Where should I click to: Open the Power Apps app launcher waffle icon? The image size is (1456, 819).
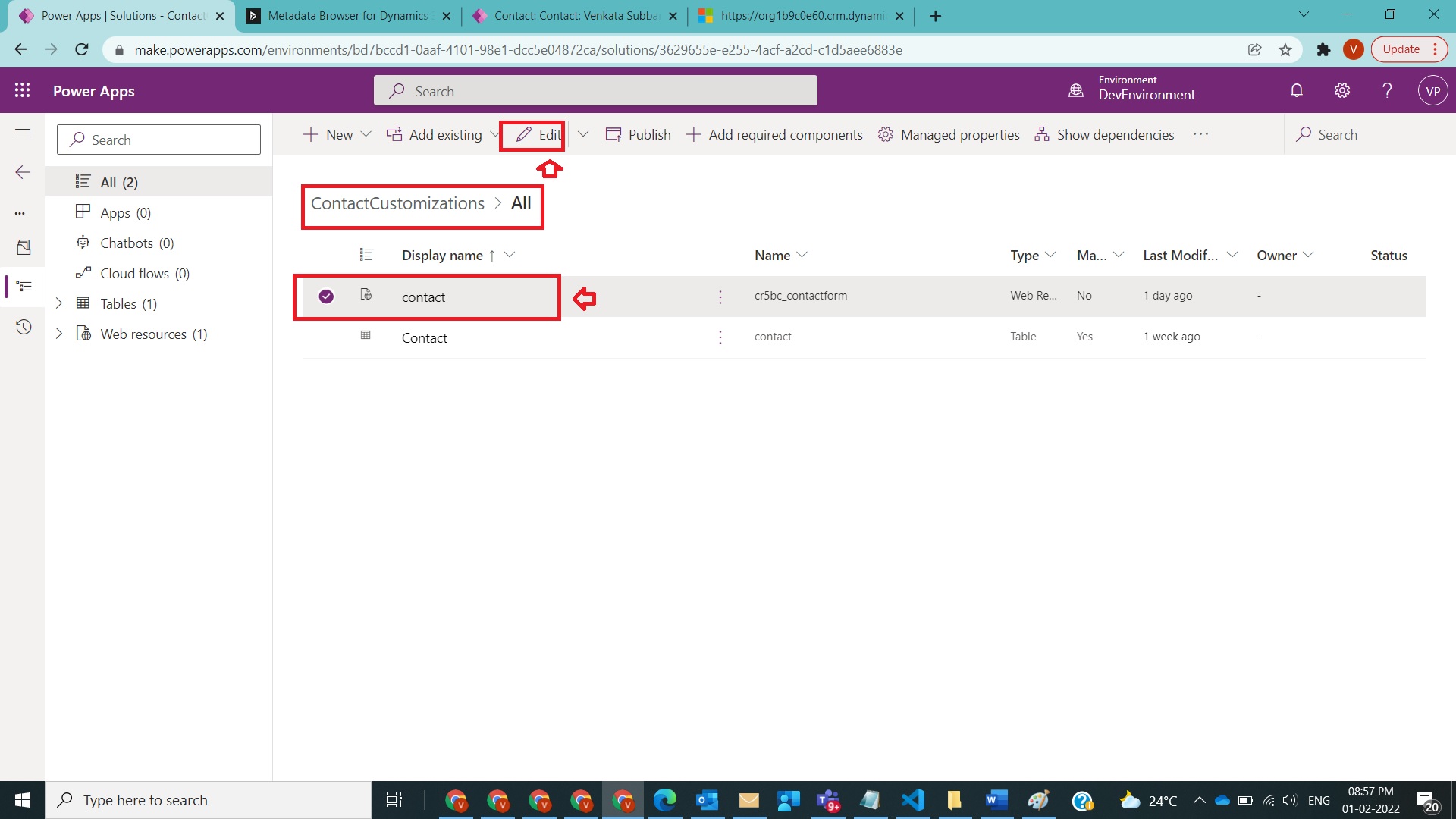tap(22, 89)
